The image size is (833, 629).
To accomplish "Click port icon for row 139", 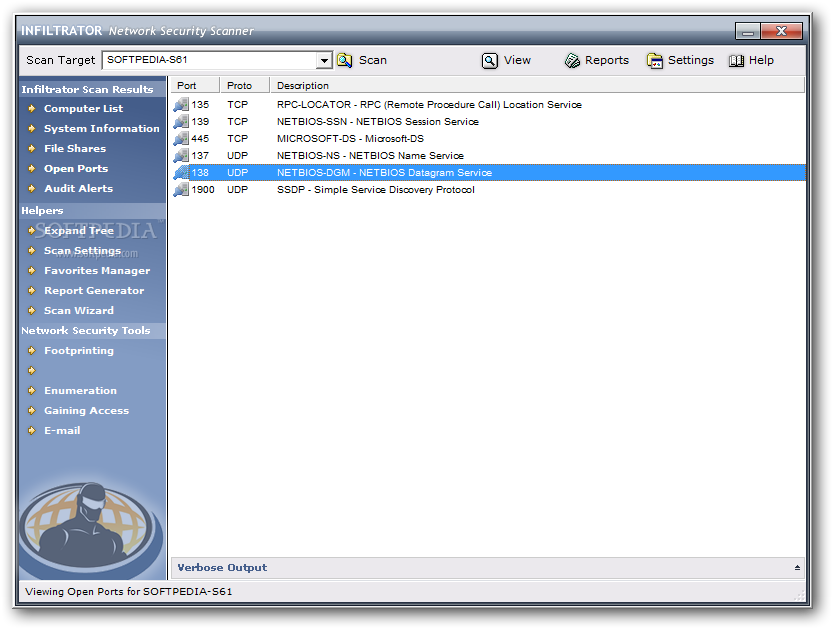I will tap(181, 122).
